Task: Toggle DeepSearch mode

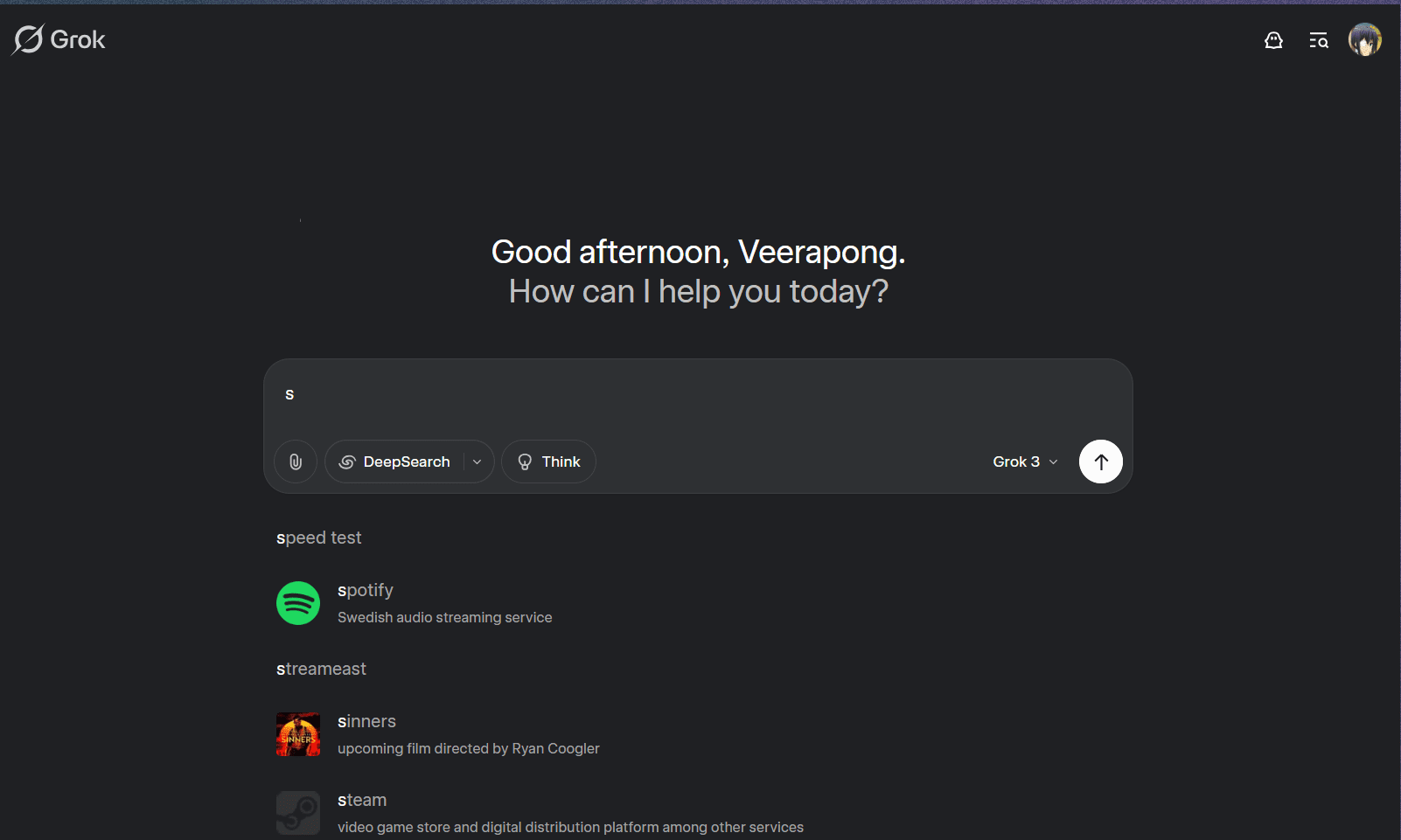Action: pos(394,462)
